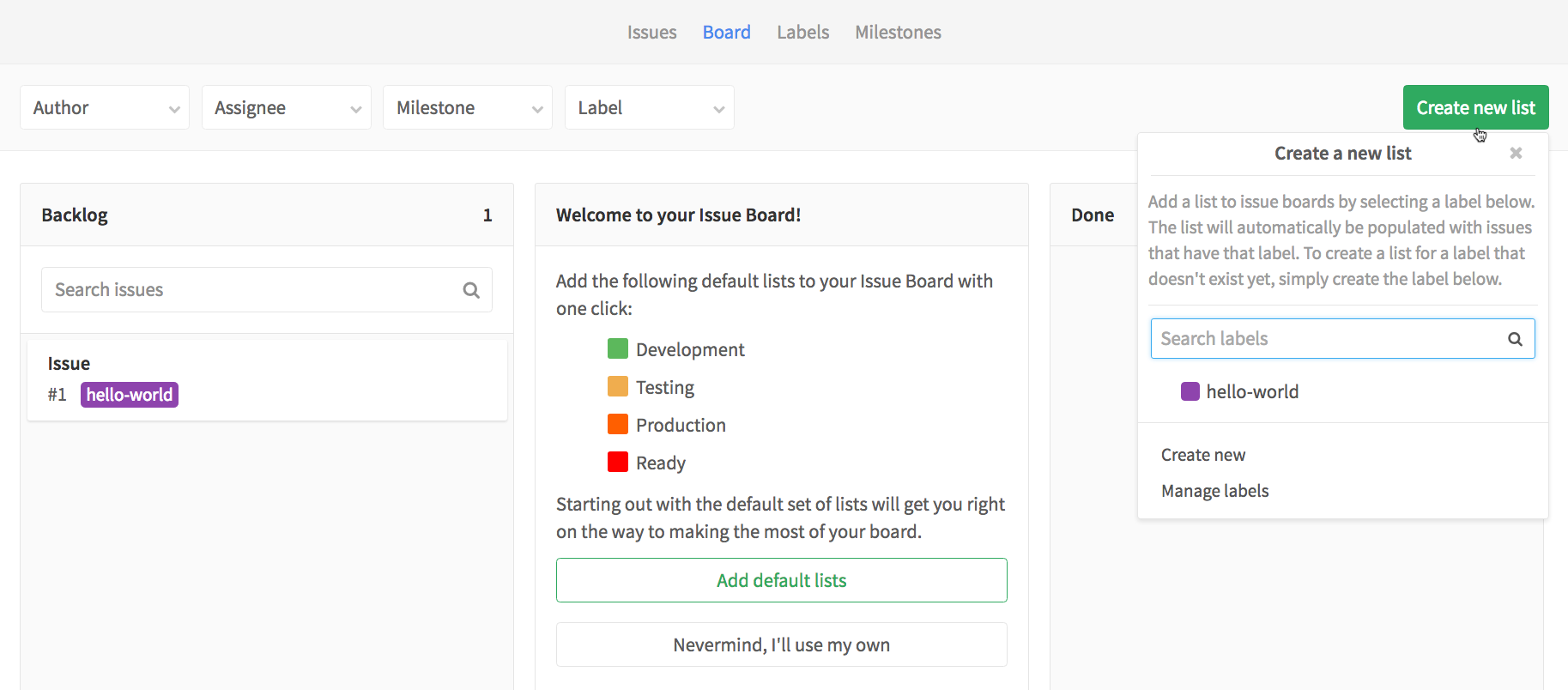
Task: Close the Create a new list popup
Action: (1516, 153)
